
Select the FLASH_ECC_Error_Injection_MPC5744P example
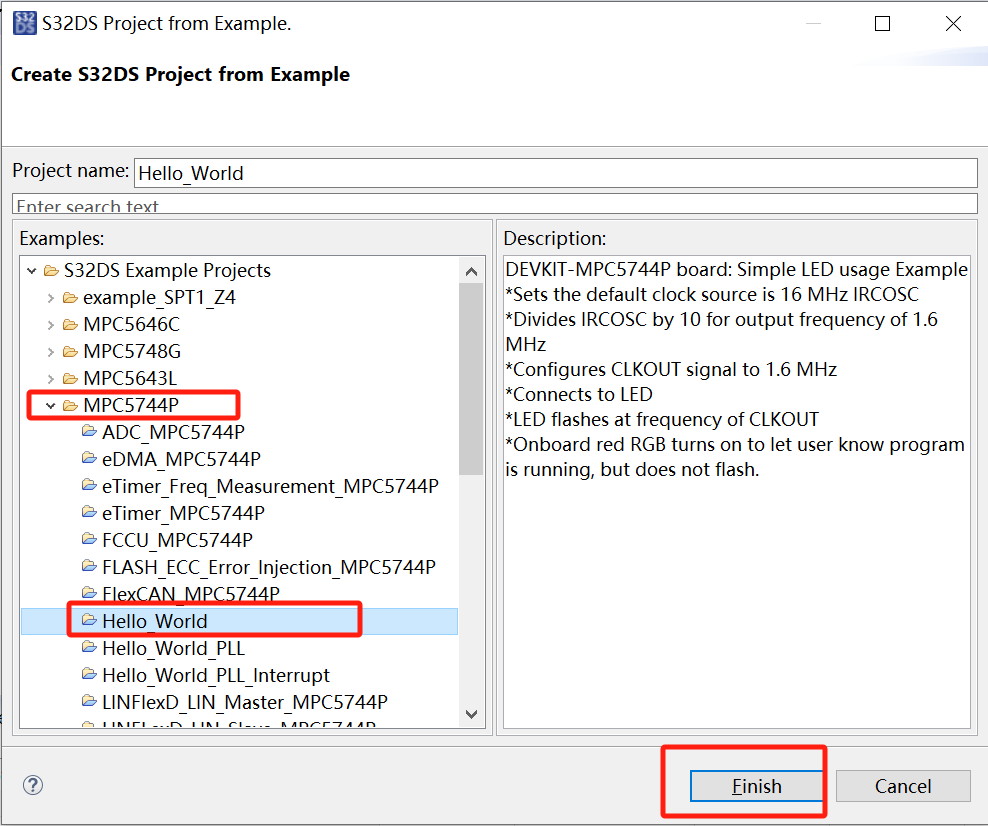click(268, 568)
